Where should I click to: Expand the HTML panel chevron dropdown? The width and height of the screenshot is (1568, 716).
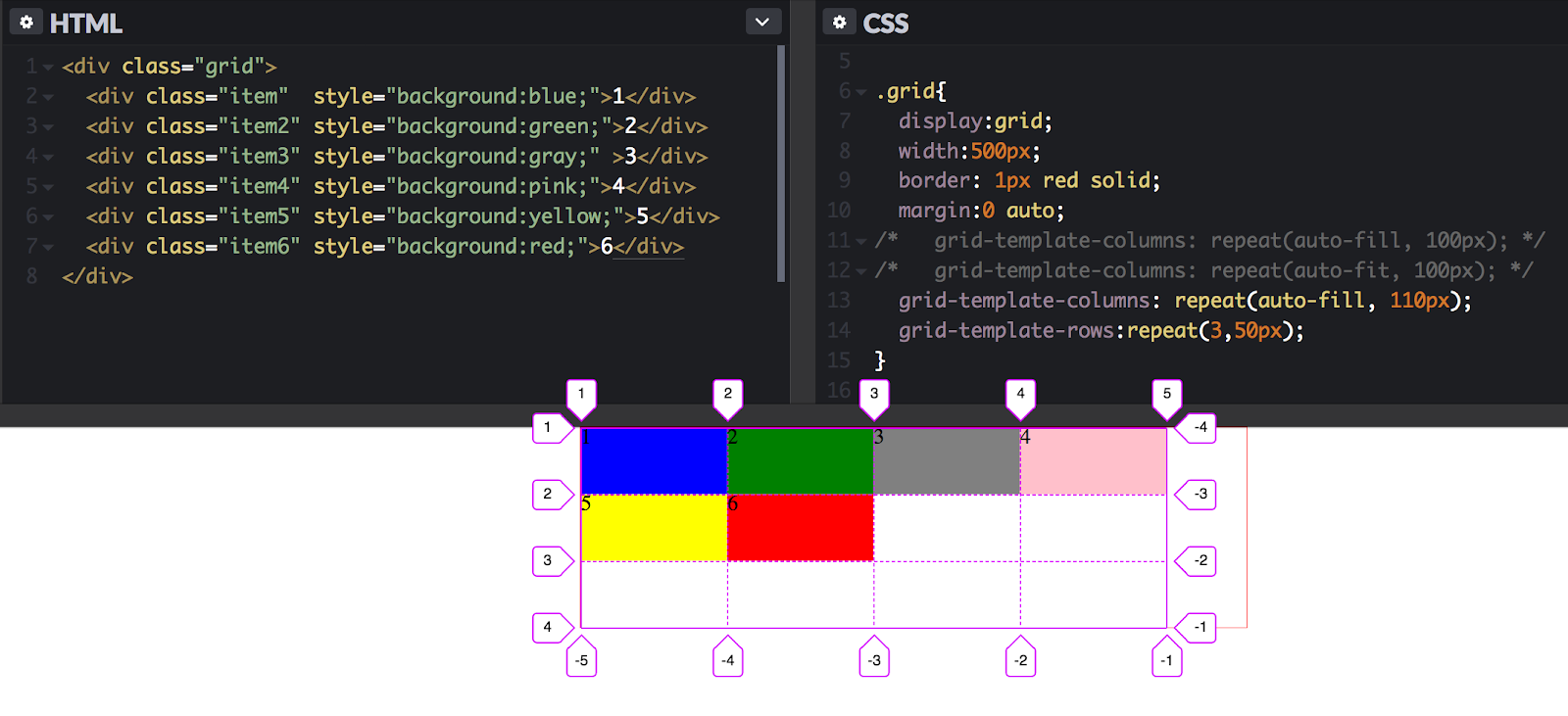click(x=762, y=22)
